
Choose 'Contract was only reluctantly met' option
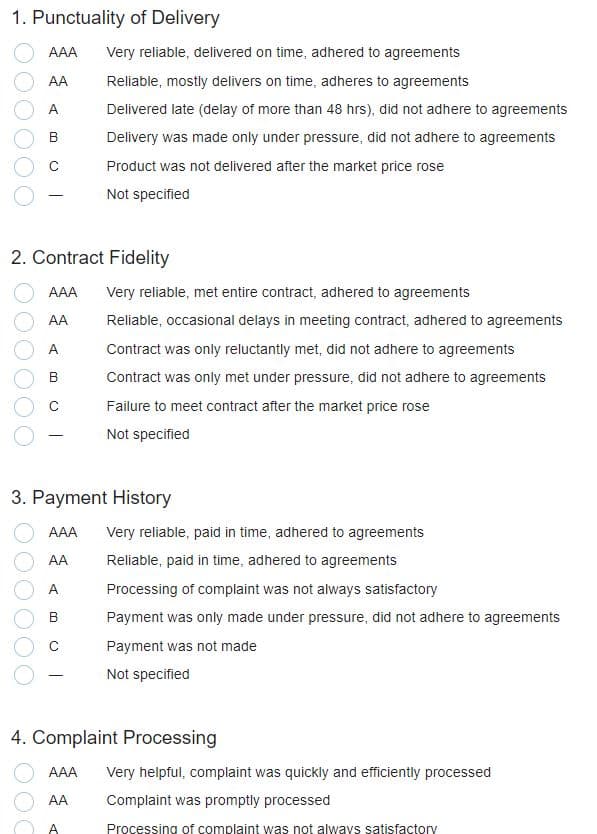pos(24,349)
